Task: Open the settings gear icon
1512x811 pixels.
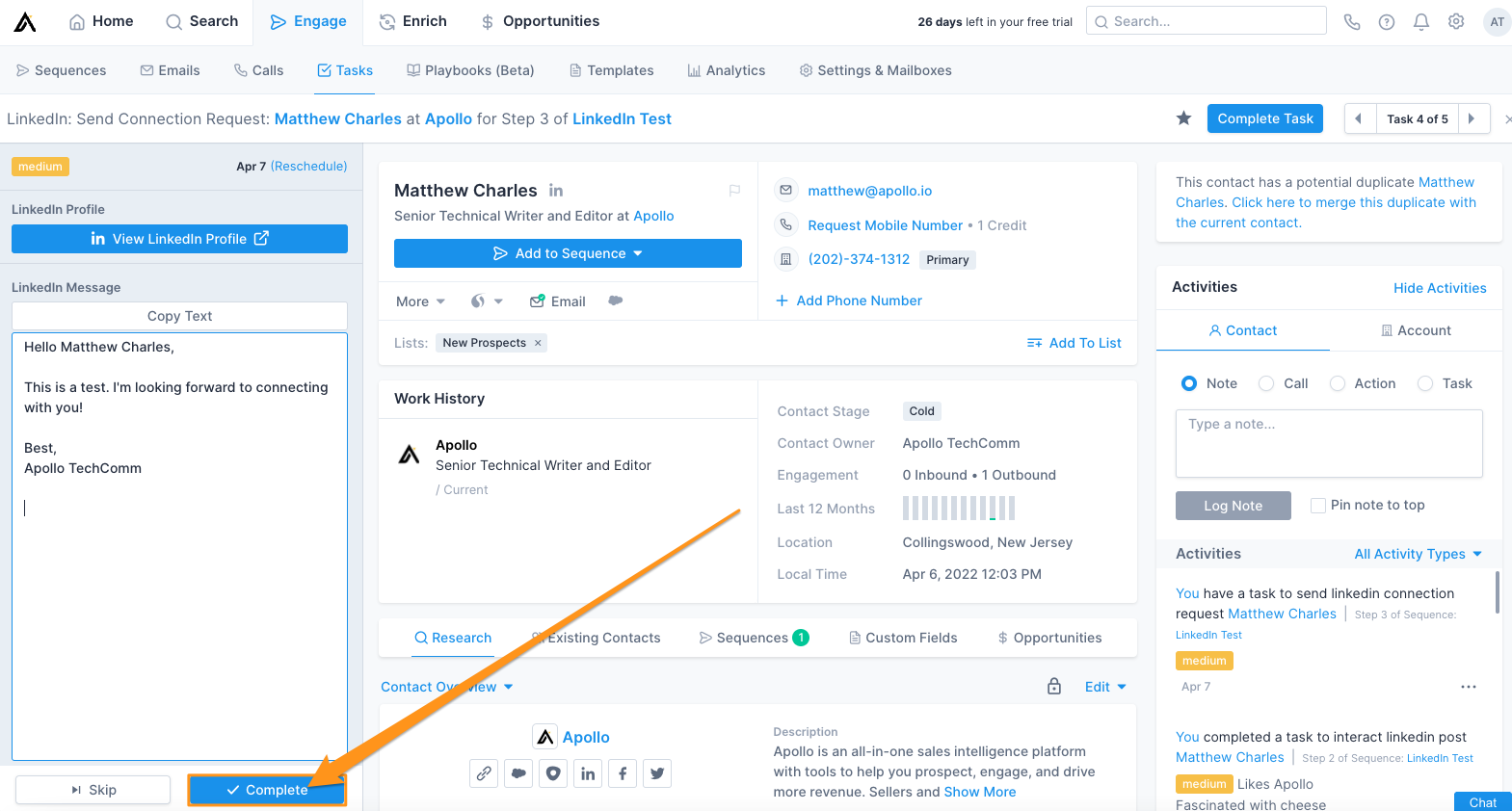Action: point(1456,21)
